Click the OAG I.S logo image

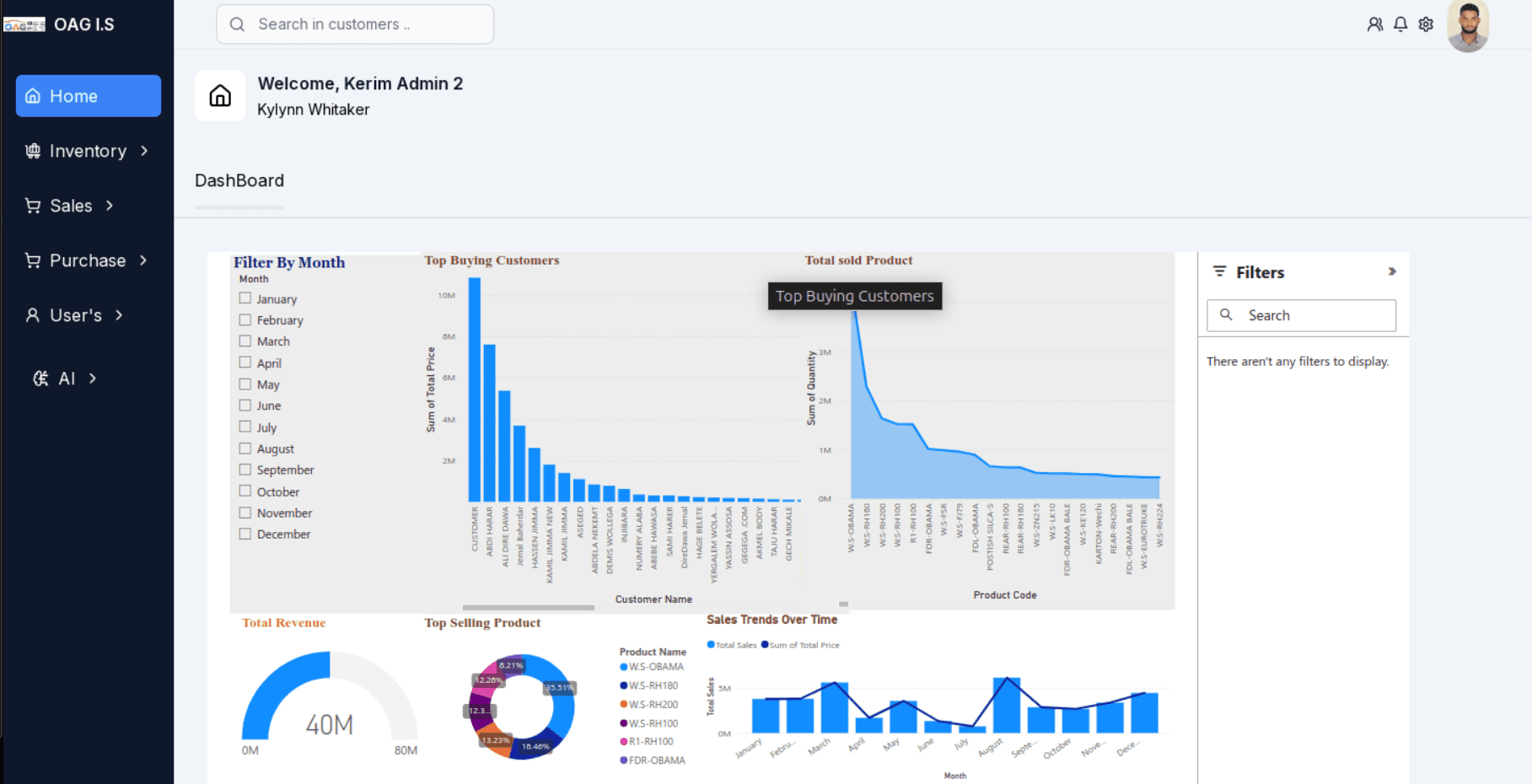pyautogui.click(x=24, y=24)
